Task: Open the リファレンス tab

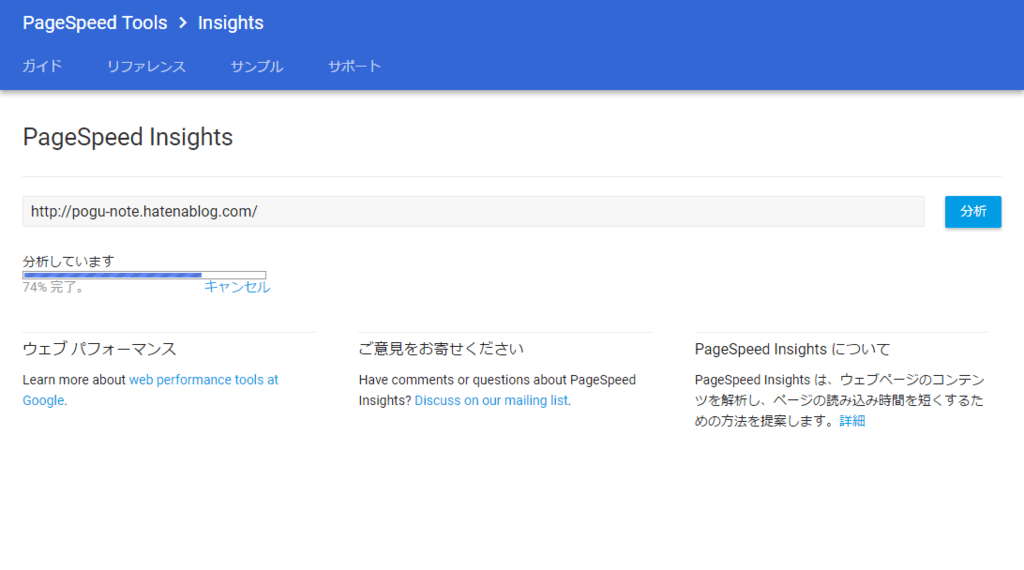Action: tap(146, 66)
